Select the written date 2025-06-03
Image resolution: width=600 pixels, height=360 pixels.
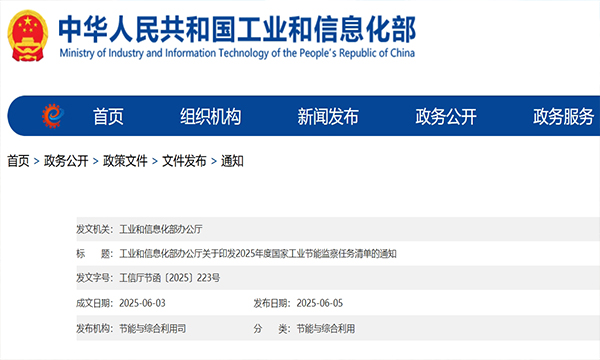point(142,303)
